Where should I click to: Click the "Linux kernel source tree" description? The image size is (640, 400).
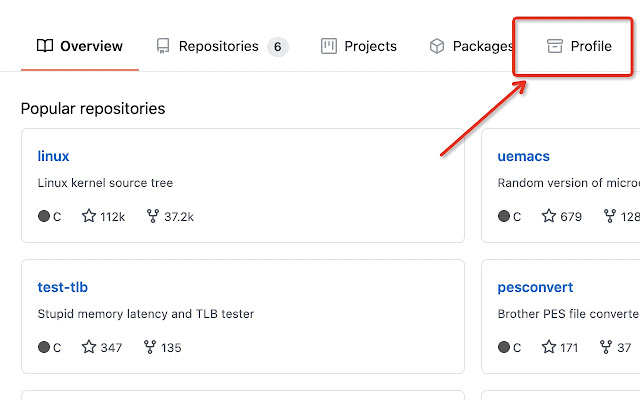click(105, 182)
